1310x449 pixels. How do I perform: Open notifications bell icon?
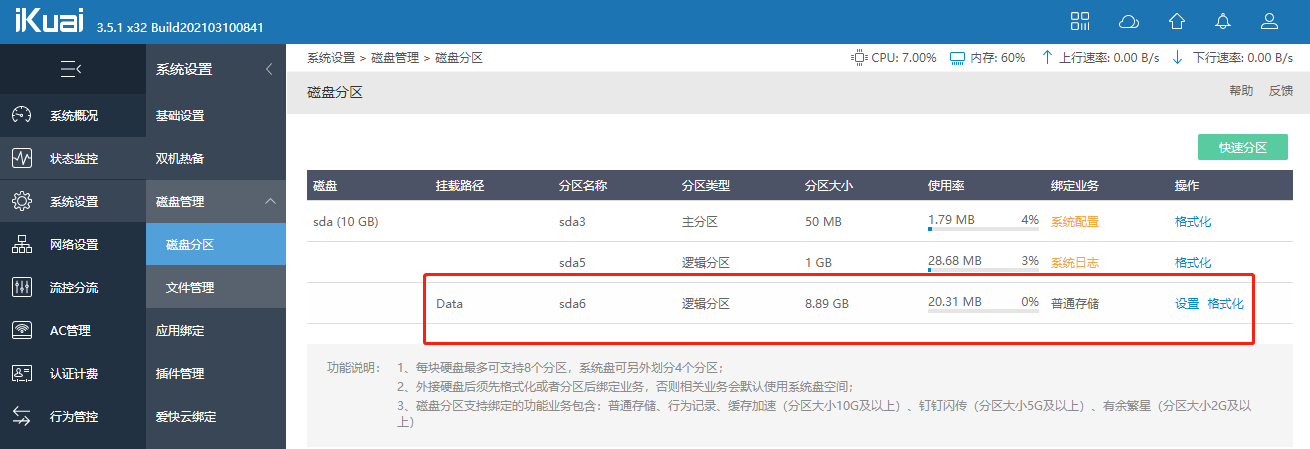pos(1223,21)
